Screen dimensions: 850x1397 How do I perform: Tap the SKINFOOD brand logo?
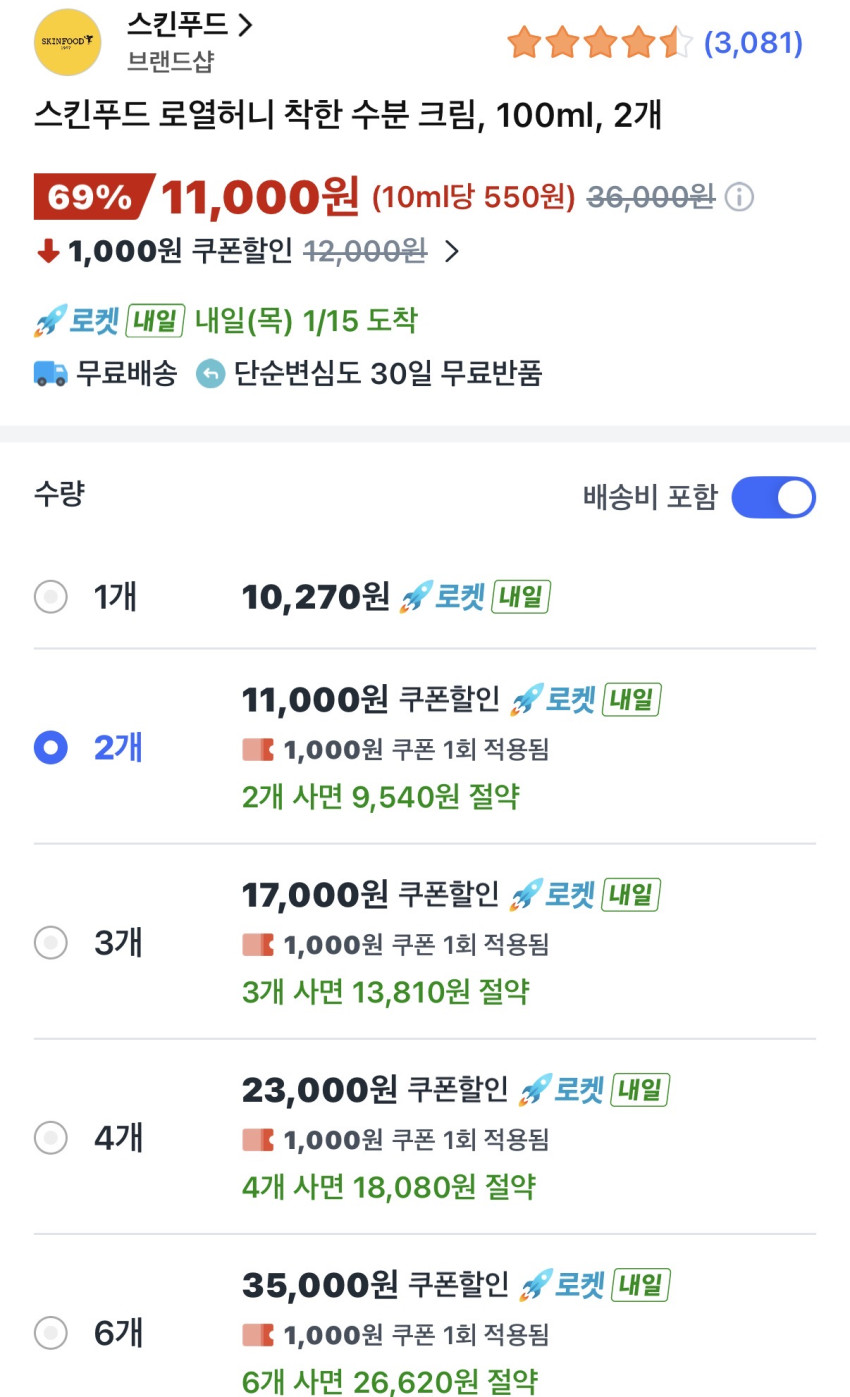tap(68, 42)
